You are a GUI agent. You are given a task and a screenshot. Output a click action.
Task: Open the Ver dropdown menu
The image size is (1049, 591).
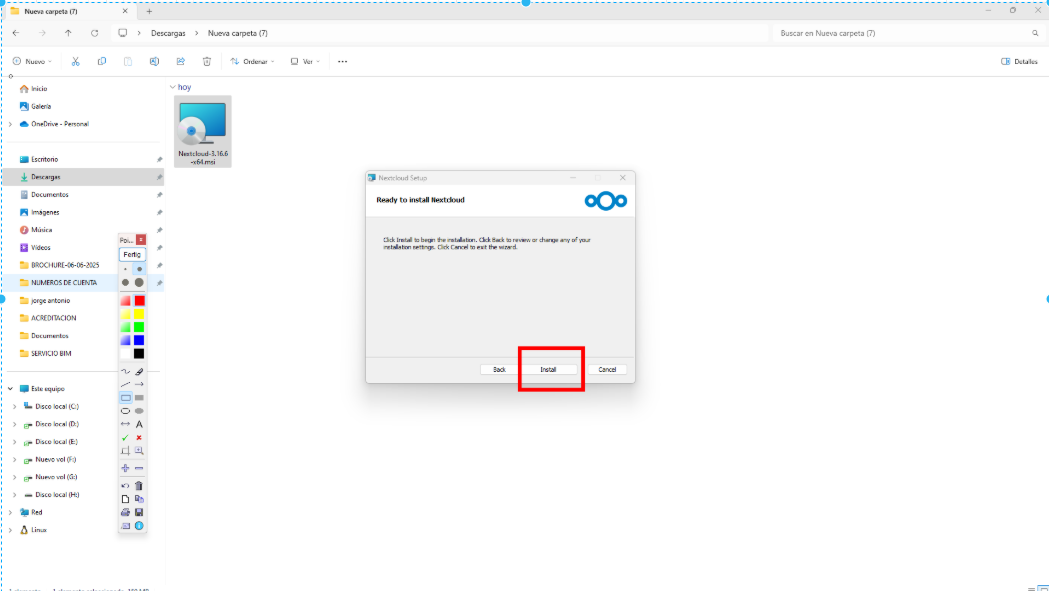pos(305,61)
